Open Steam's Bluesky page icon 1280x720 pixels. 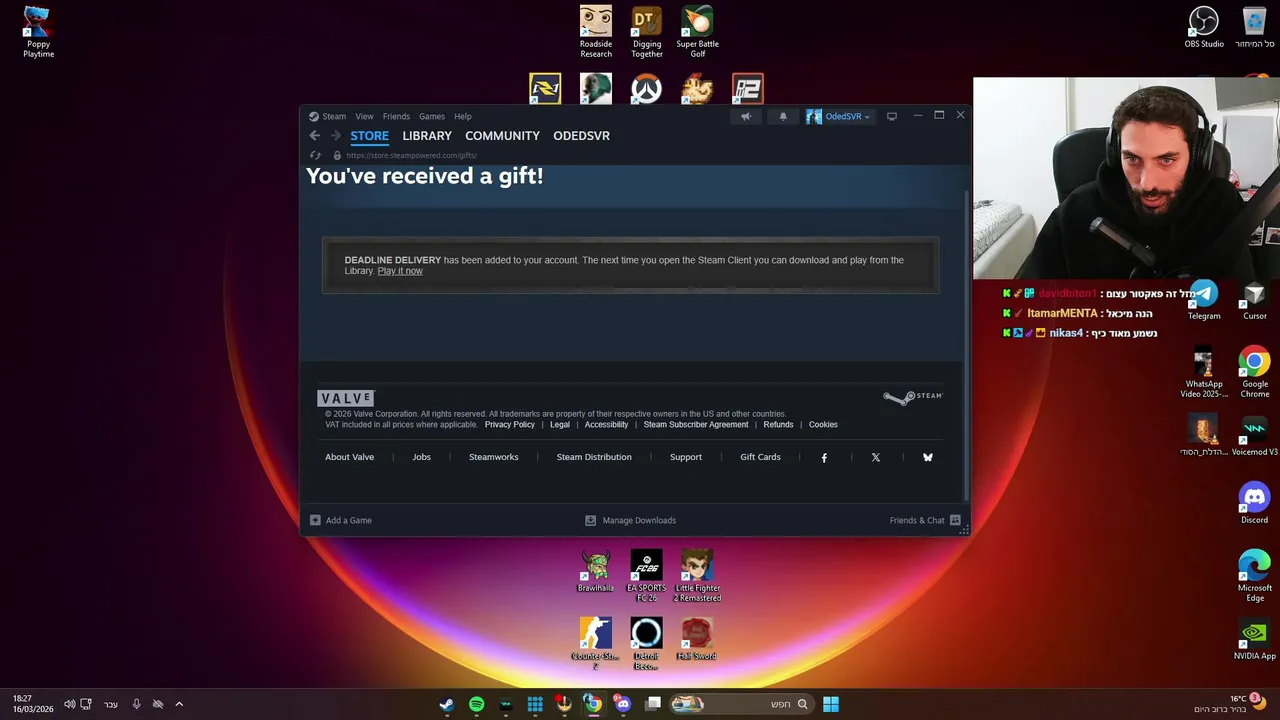pos(928,457)
